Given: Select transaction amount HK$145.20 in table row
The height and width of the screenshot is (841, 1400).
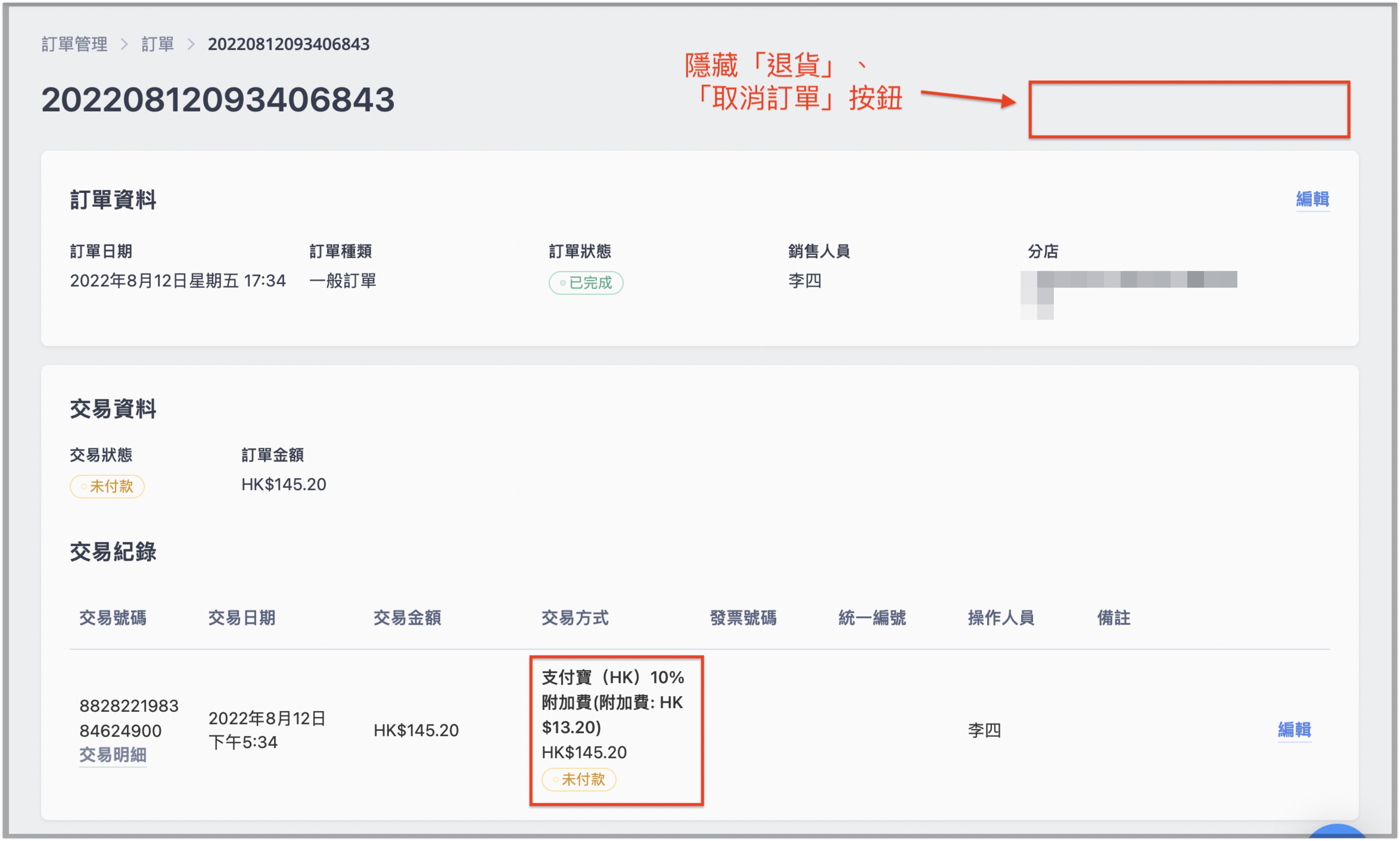Looking at the screenshot, I should point(416,730).
